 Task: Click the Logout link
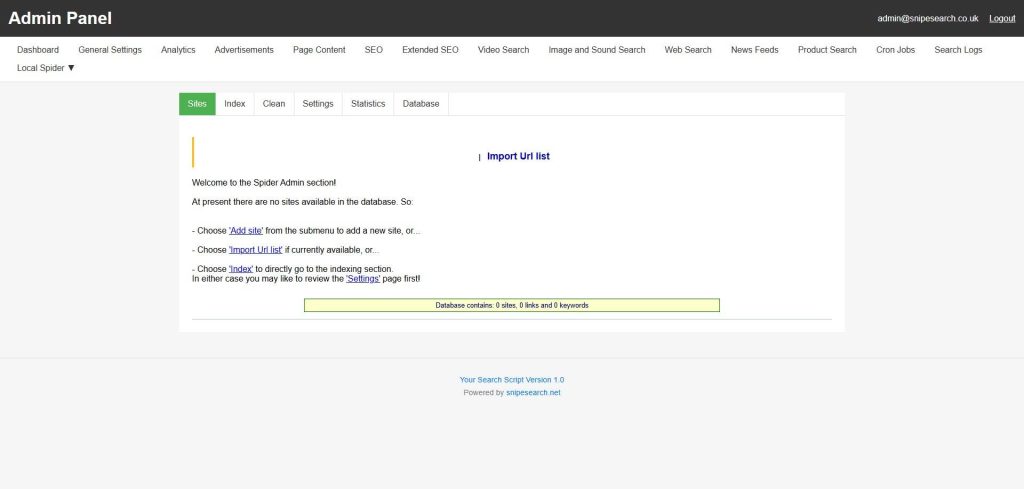[1002, 19]
